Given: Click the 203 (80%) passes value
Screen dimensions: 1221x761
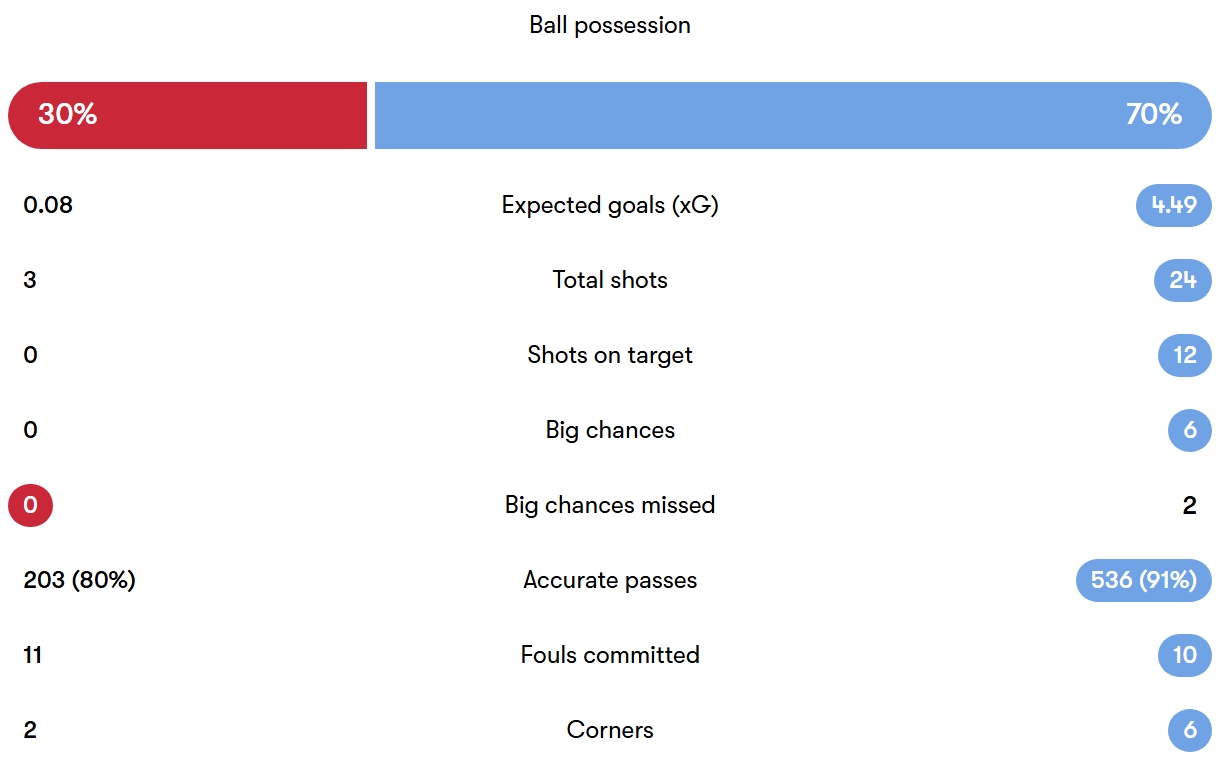Looking at the screenshot, I should [x=79, y=580].
